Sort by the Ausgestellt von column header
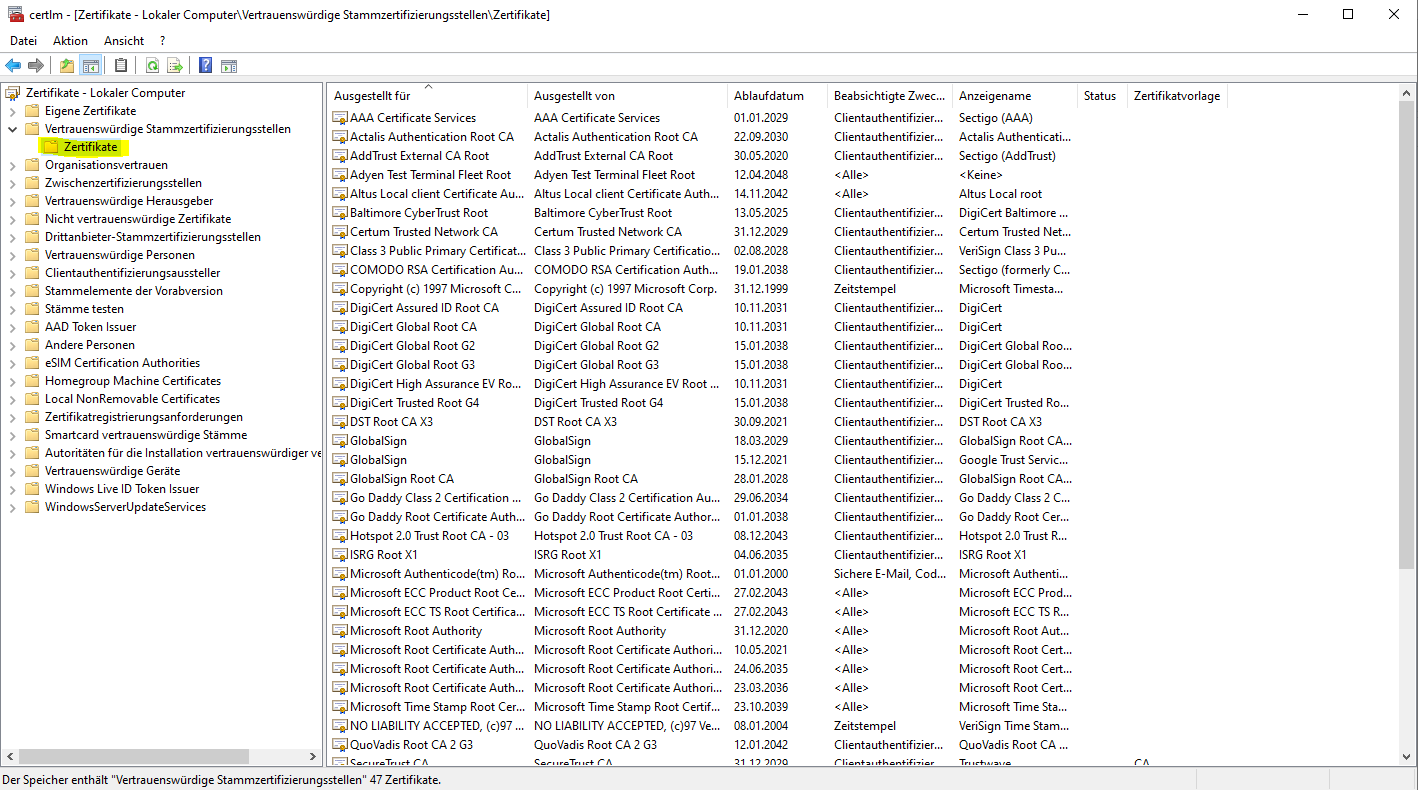The width and height of the screenshot is (1418, 790). [627, 96]
